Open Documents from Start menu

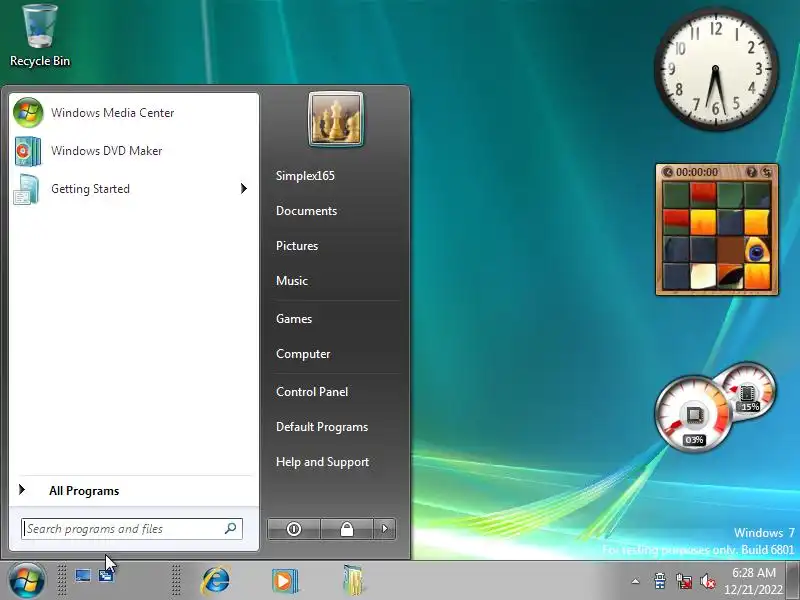pyautogui.click(x=306, y=211)
